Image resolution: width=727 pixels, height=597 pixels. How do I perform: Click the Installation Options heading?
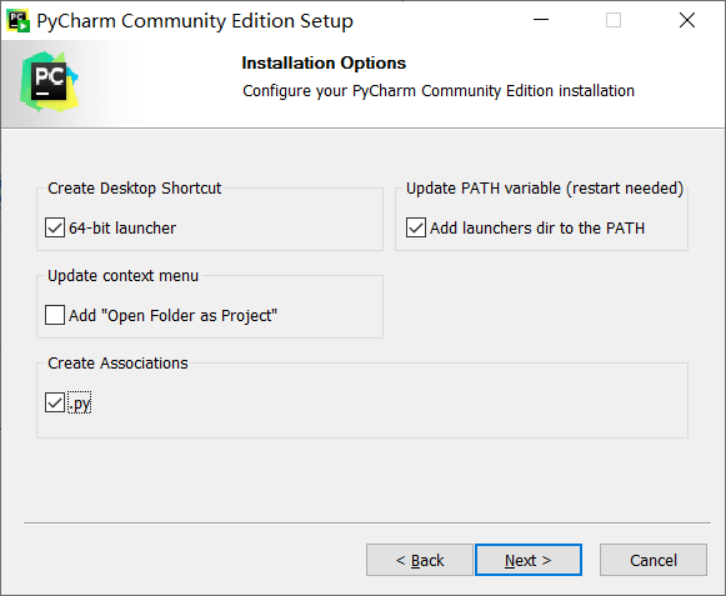323,63
